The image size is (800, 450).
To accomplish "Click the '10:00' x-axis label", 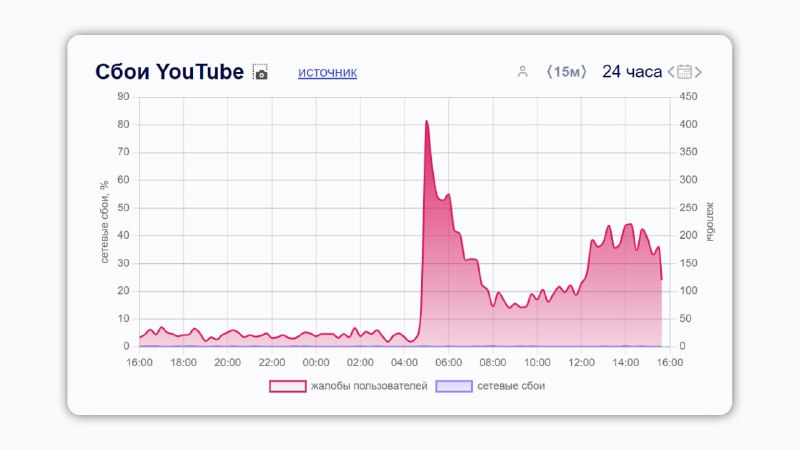I will (x=537, y=362).
